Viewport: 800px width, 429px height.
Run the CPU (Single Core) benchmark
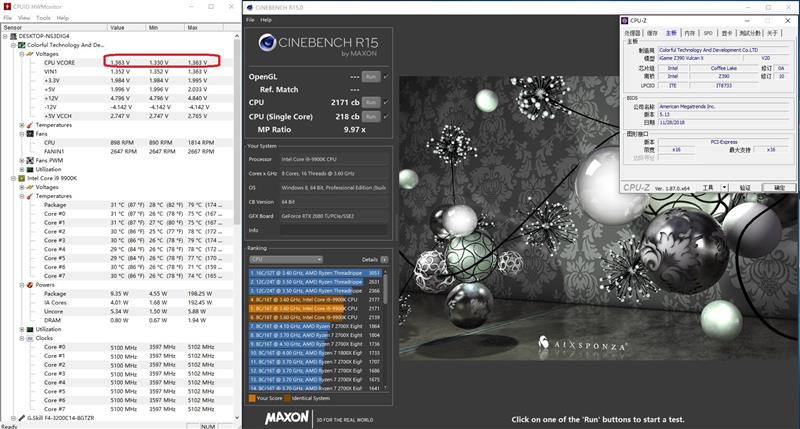click(371, 116)
